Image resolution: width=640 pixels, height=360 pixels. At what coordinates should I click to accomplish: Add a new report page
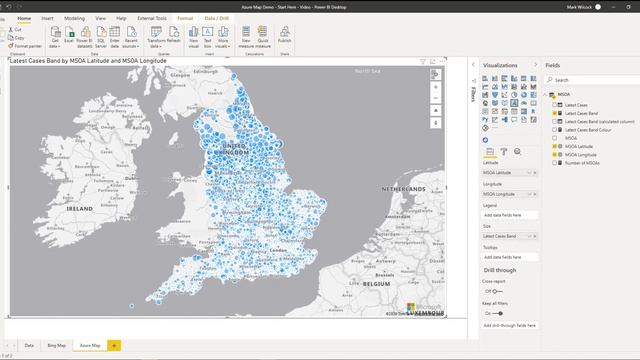(114, 346)
